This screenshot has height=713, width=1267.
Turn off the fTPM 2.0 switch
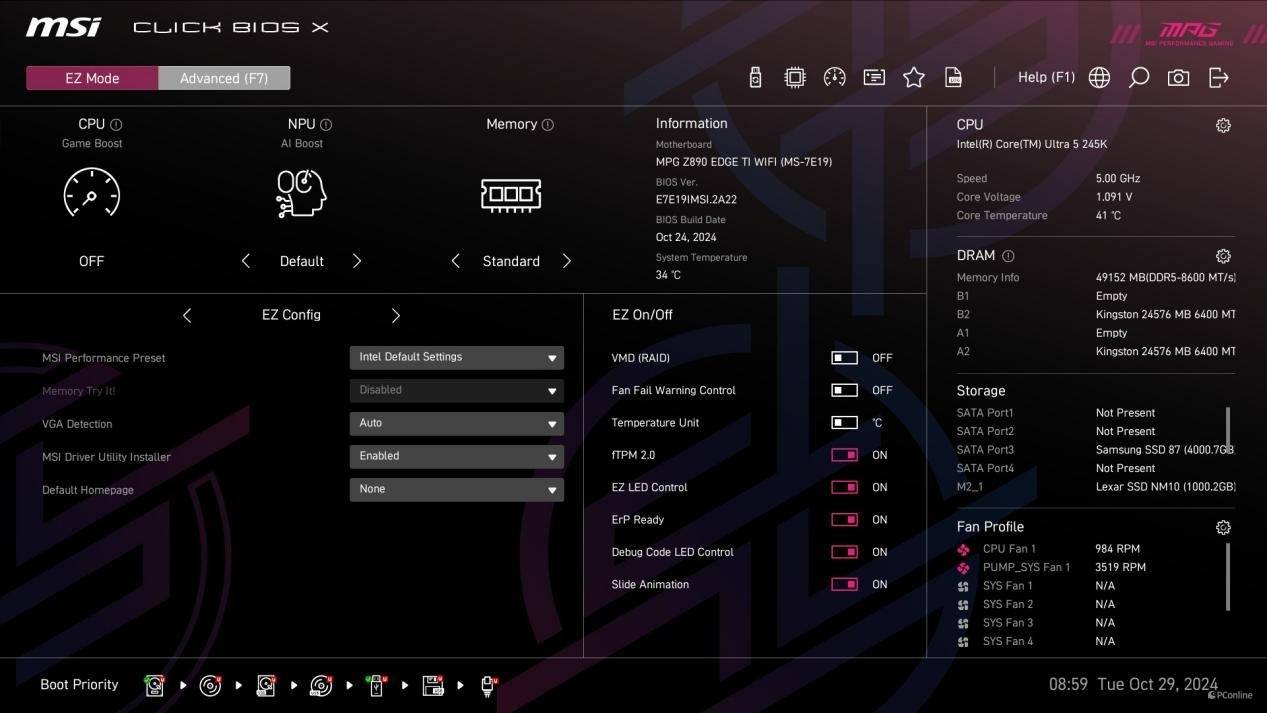coord(844,455)
